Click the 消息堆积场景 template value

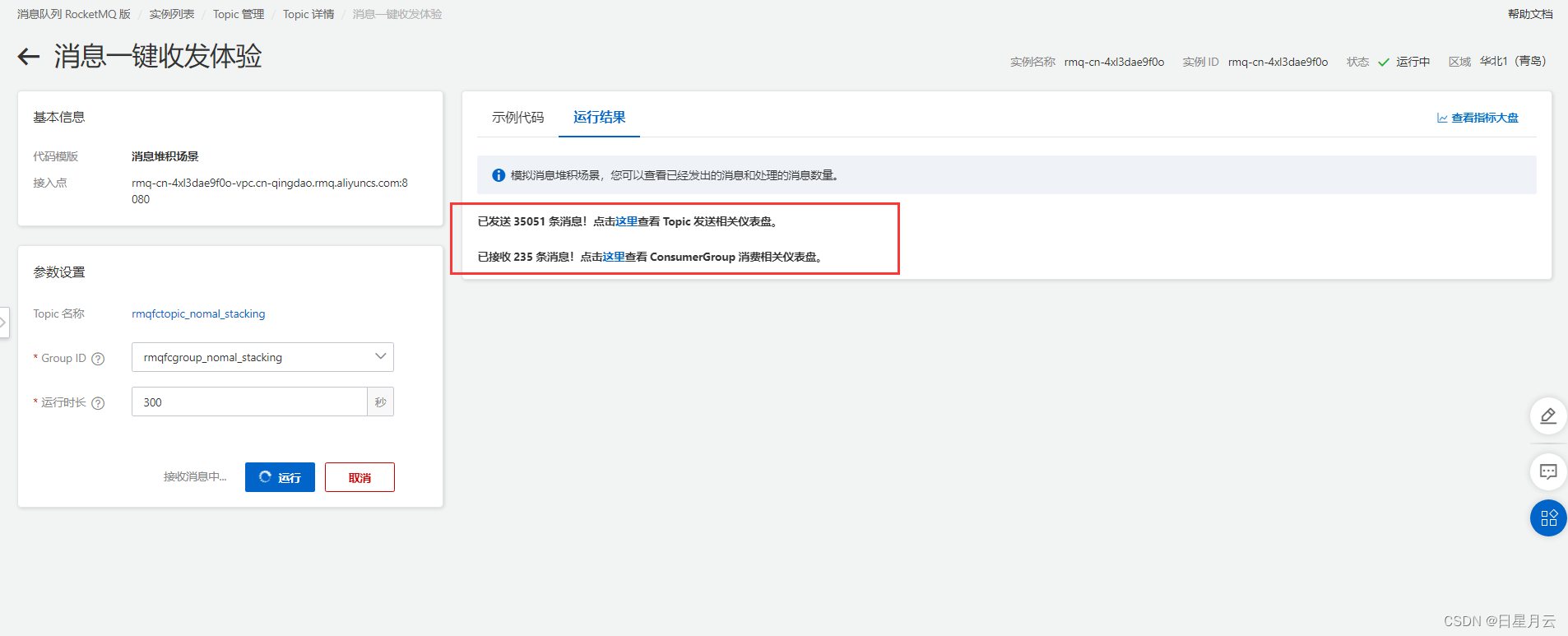tap(165, 156)
